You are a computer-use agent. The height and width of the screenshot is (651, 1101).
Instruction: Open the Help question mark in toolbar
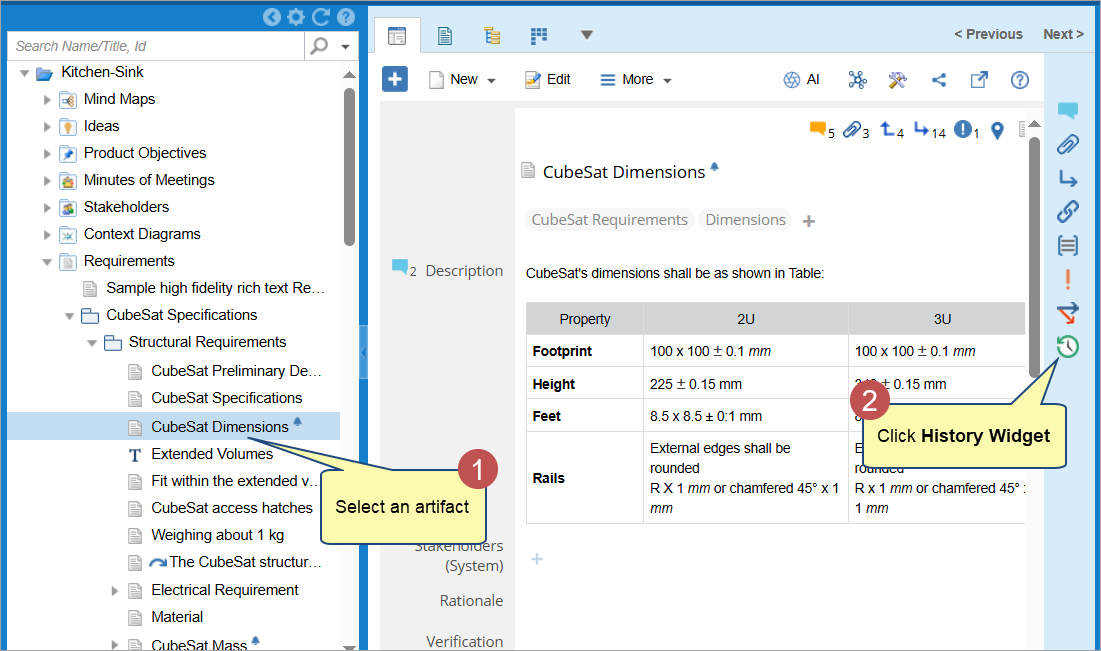[x=1019, y=80]
